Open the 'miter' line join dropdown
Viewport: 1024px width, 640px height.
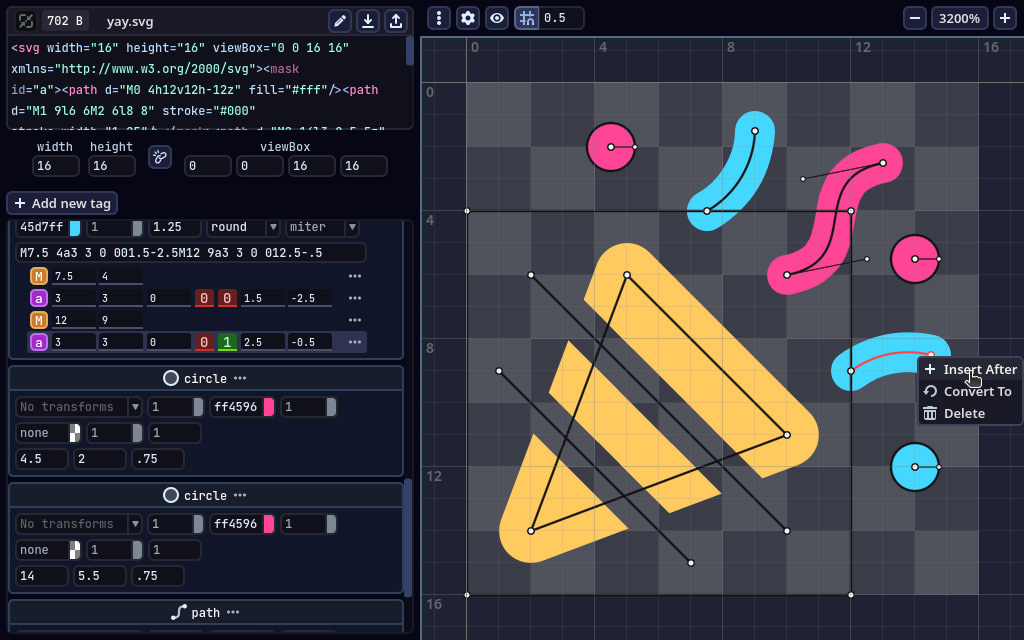[322, 227]
